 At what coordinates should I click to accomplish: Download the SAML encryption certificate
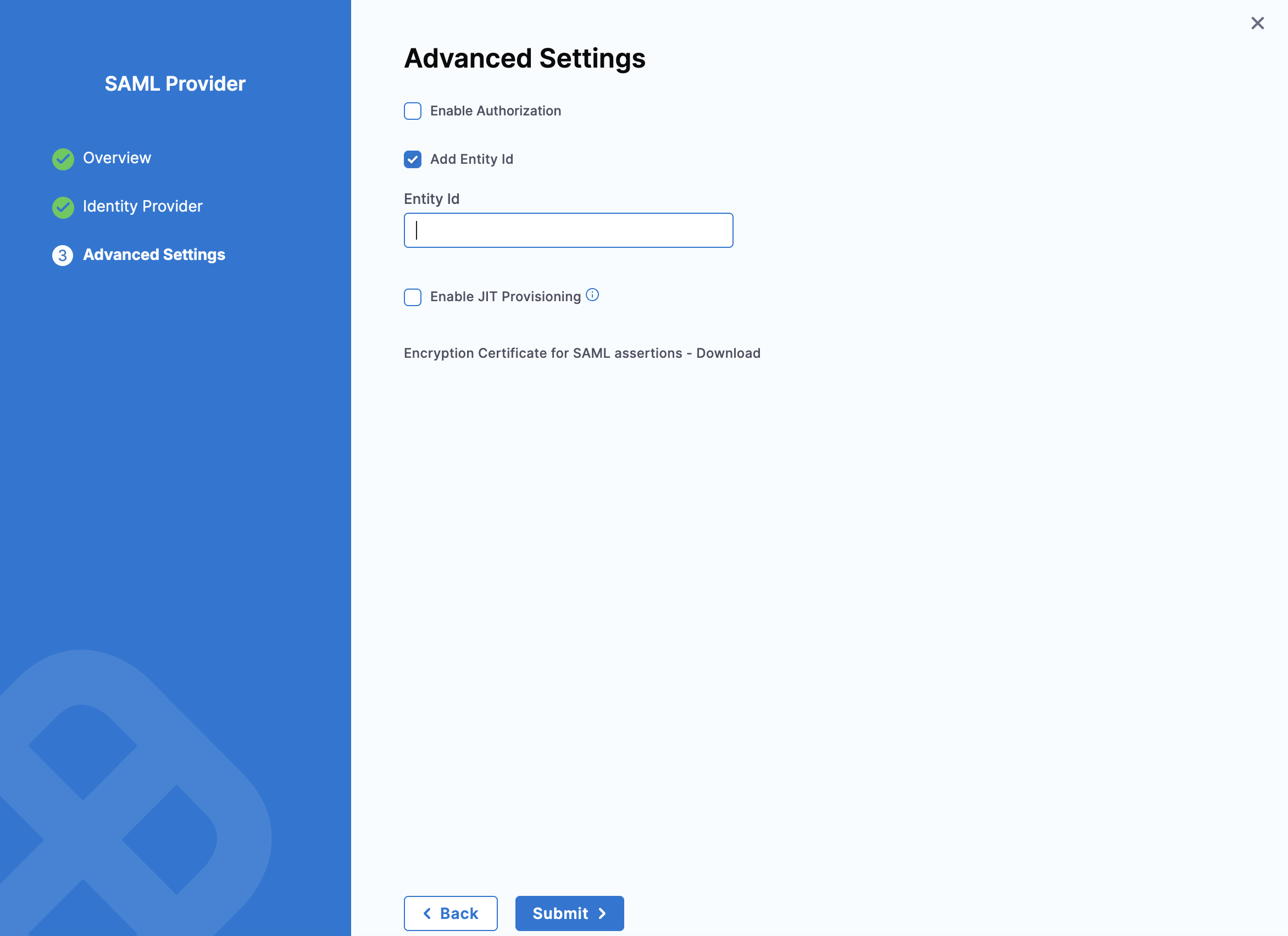point(728,353)
